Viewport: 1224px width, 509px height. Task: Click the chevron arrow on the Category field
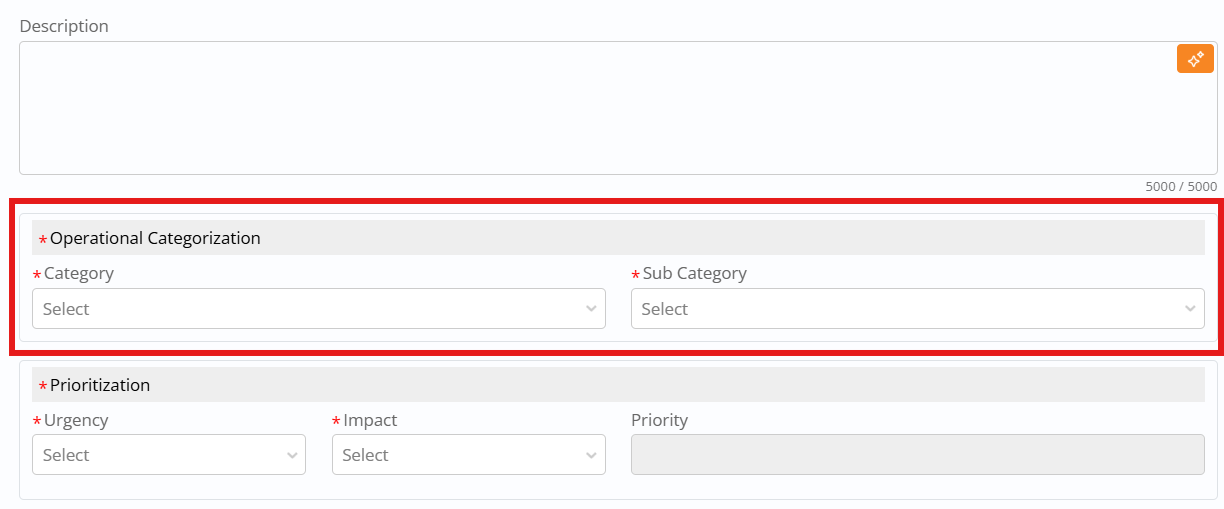[x=591, y=309]
